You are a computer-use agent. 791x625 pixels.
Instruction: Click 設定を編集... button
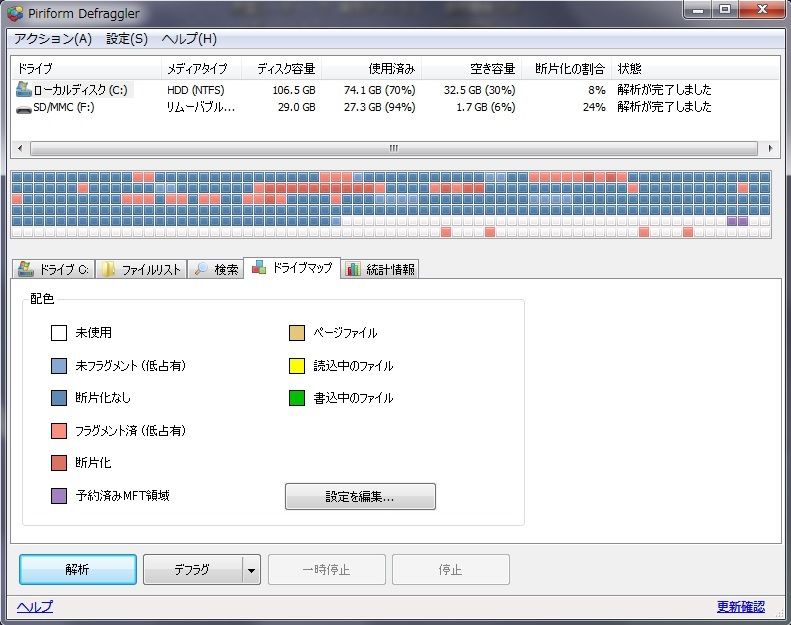(360, 496)
